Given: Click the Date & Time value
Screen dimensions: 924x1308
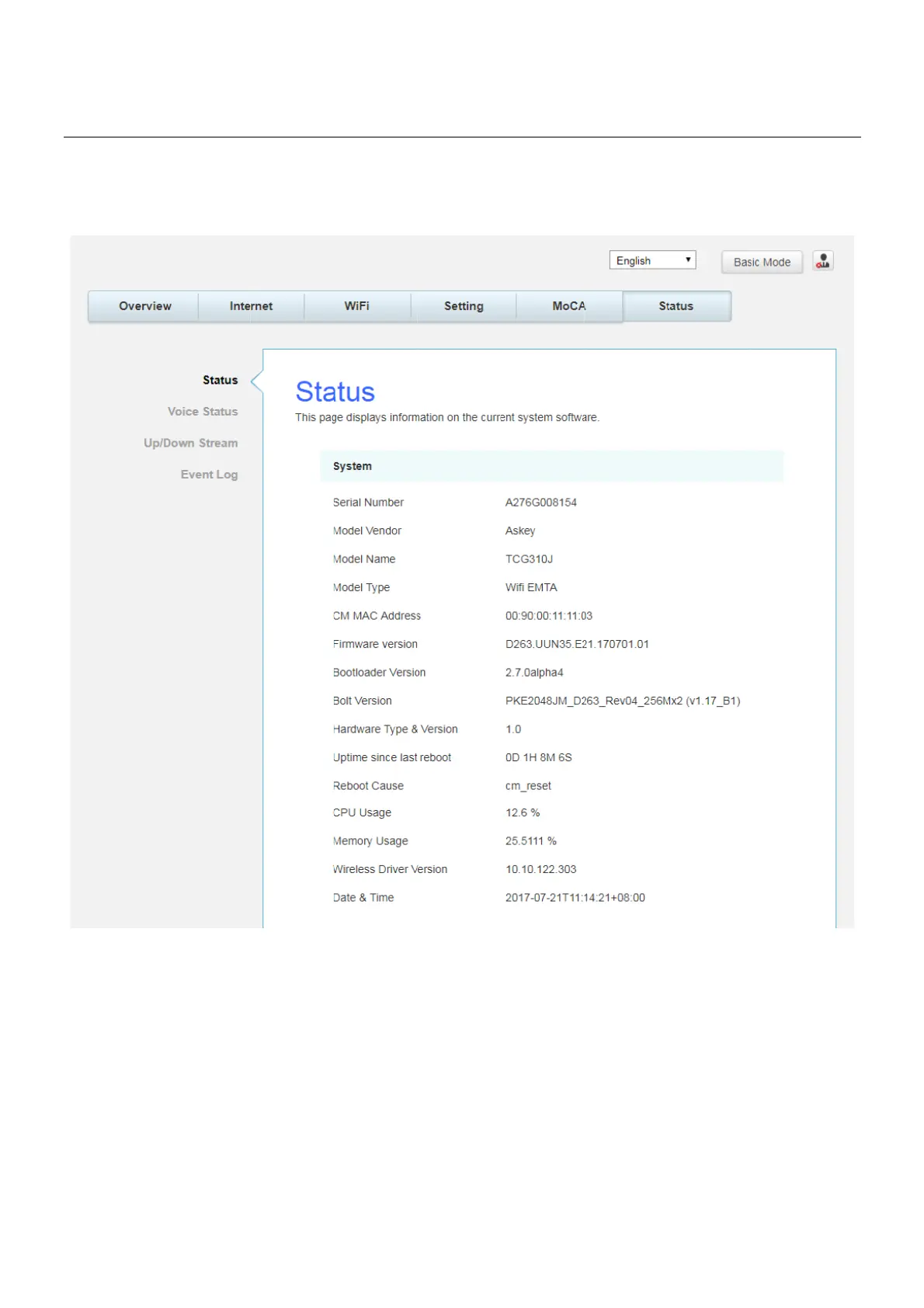Looking at the screenshot, I should [x=575, y=898].
